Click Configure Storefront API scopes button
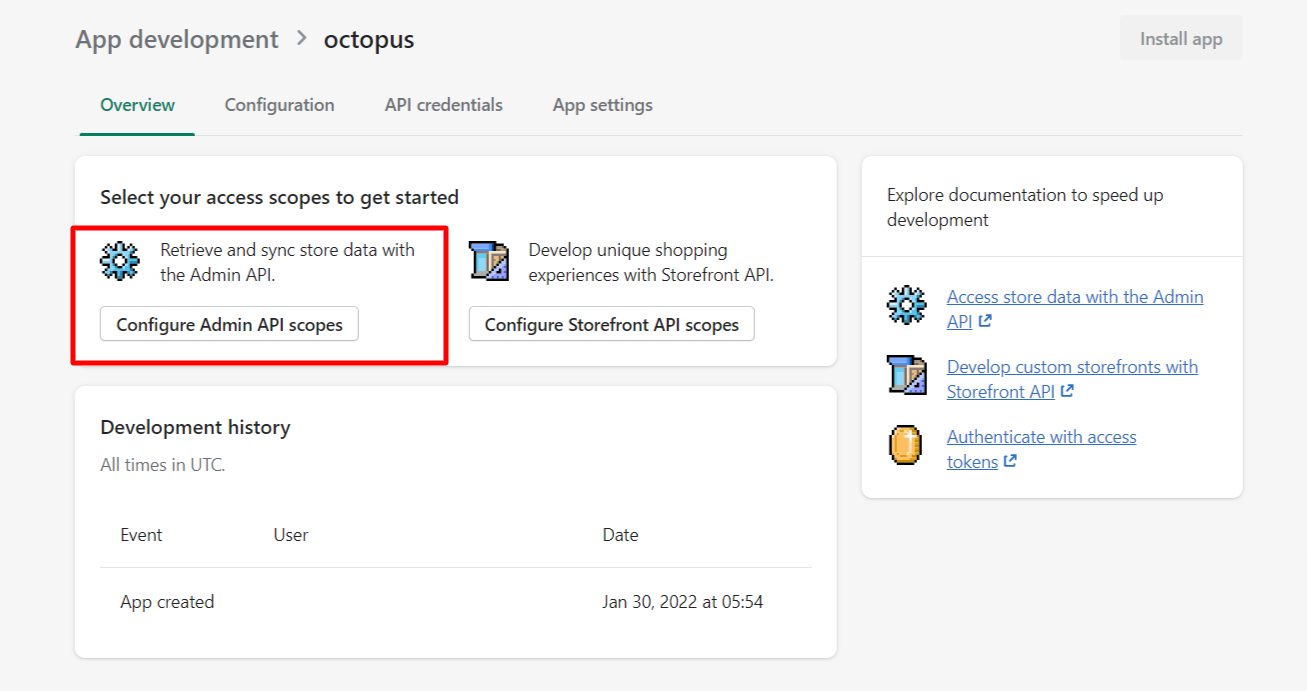This screenshot has width=1307, height=691. click(611, 324)
